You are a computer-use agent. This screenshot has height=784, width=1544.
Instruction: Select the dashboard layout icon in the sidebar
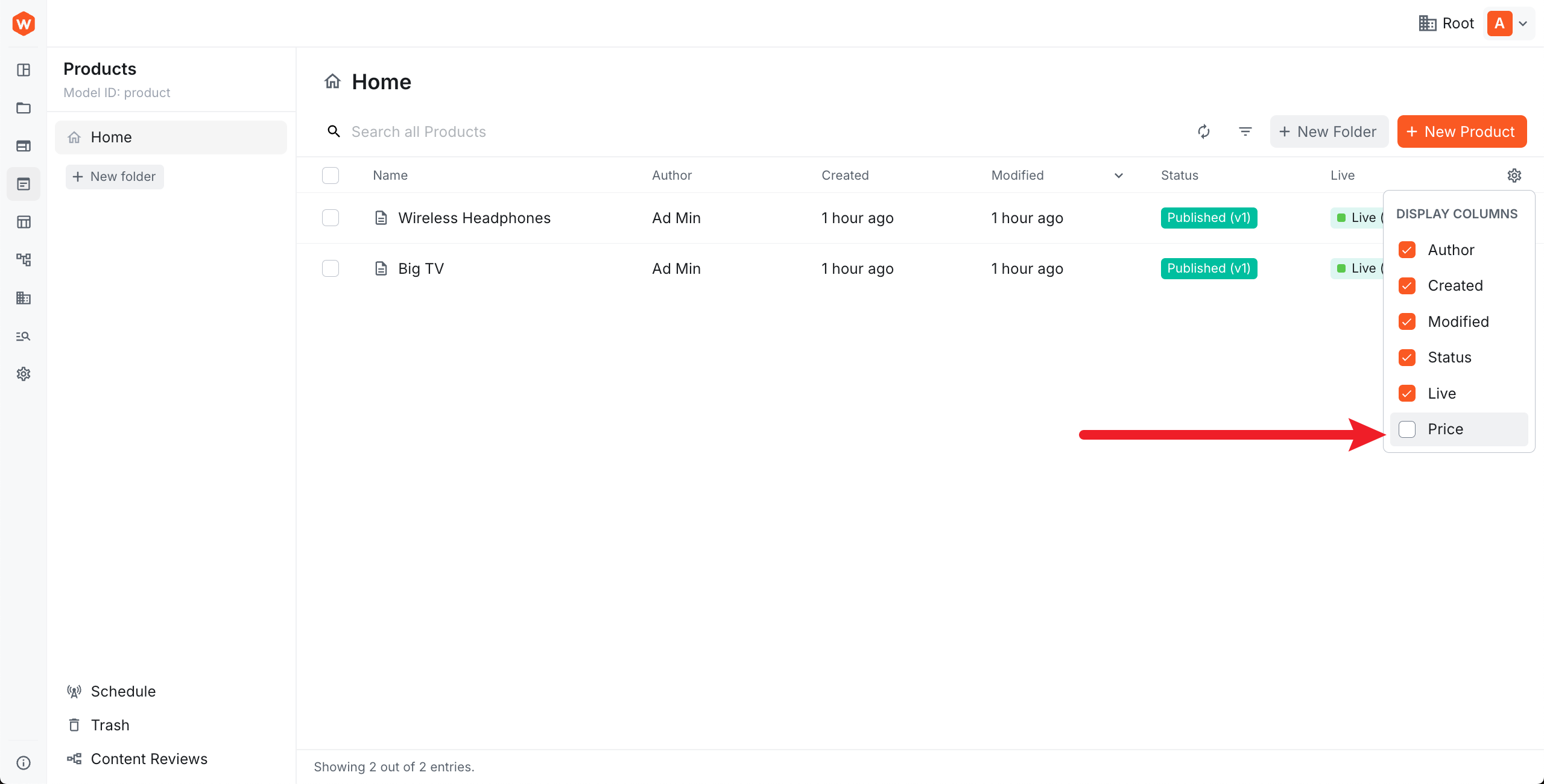pos(24,70)
